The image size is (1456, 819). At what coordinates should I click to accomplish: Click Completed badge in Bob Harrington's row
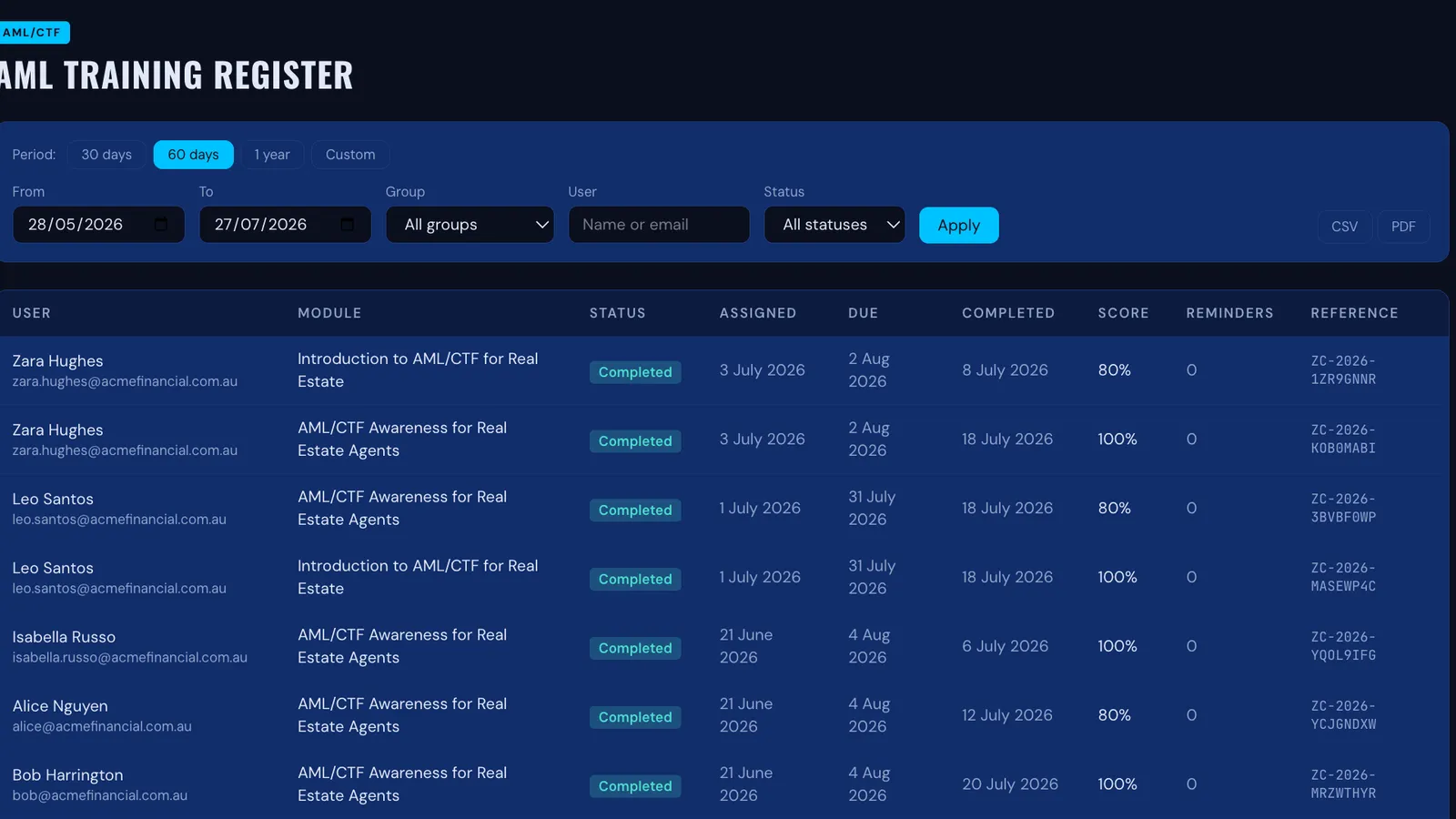pyautogui.click(x=635, y=786)
